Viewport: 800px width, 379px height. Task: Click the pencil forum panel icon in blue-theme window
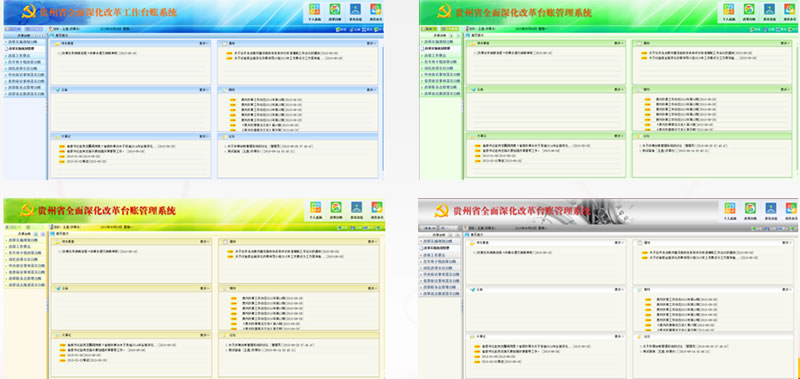click(x=225, y=137)
